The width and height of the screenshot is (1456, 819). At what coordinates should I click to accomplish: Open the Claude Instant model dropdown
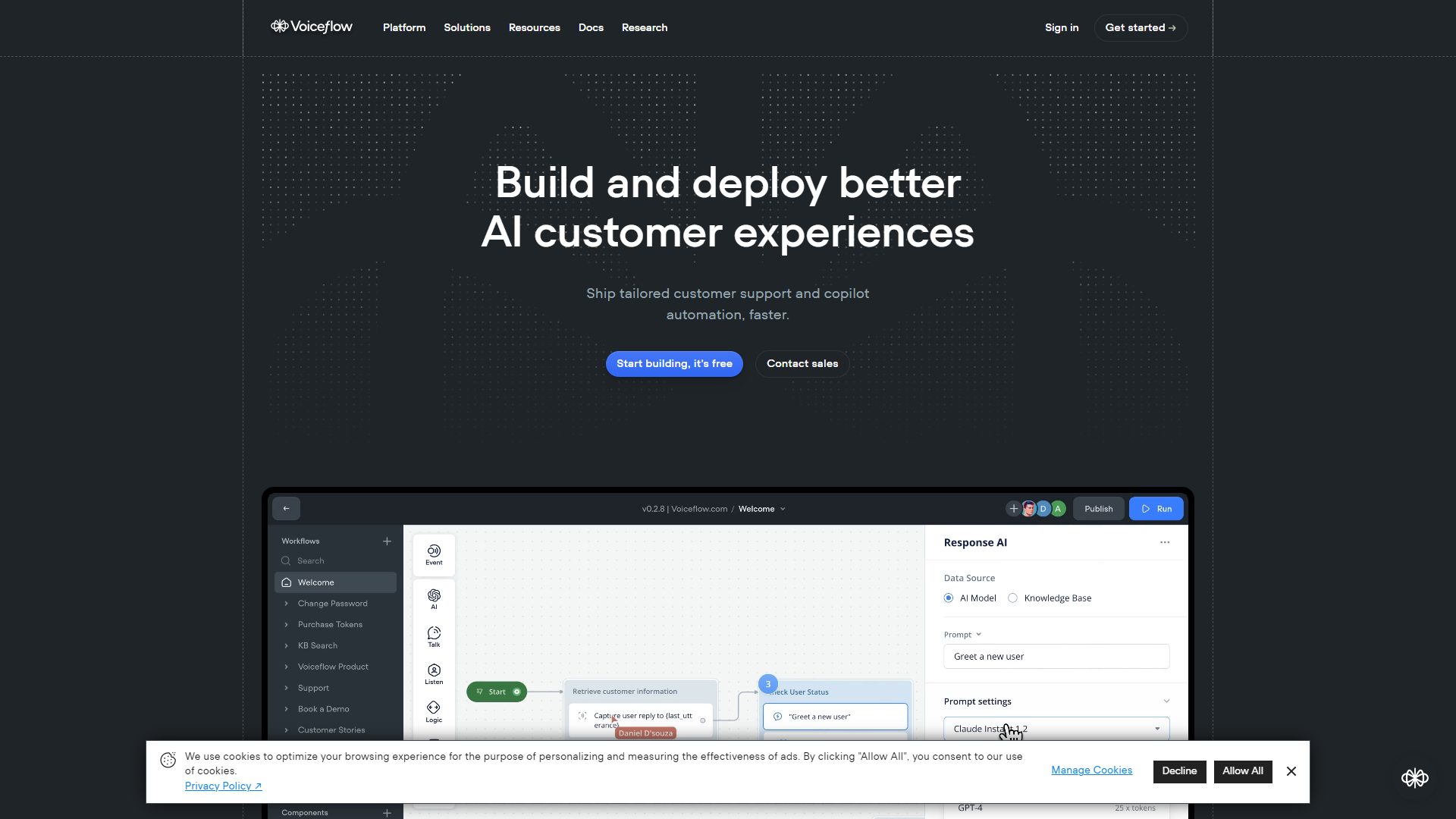click(1055, 728)
